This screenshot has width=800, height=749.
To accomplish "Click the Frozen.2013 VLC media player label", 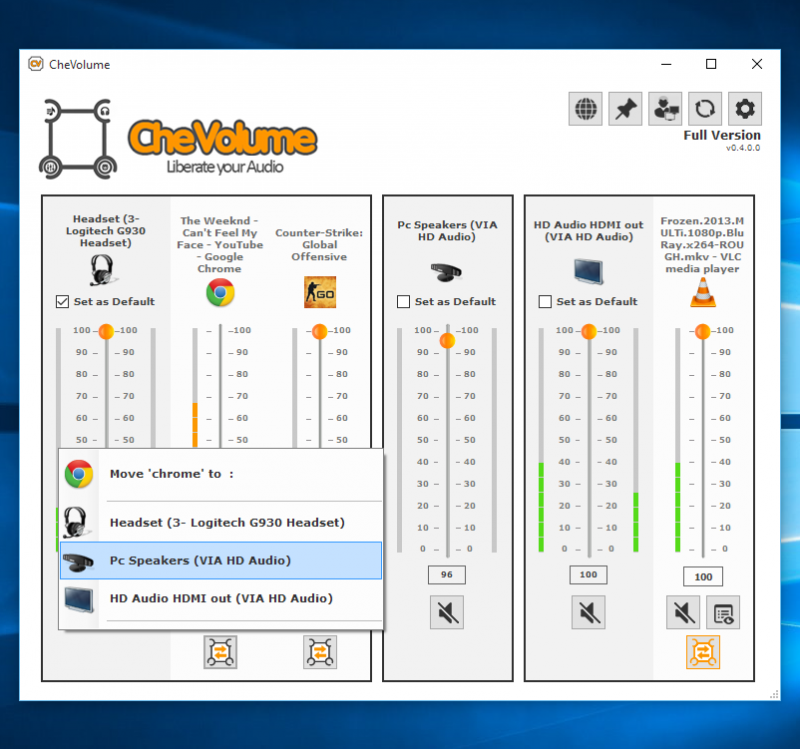I will pyautogui.click(x=703, y=244).
